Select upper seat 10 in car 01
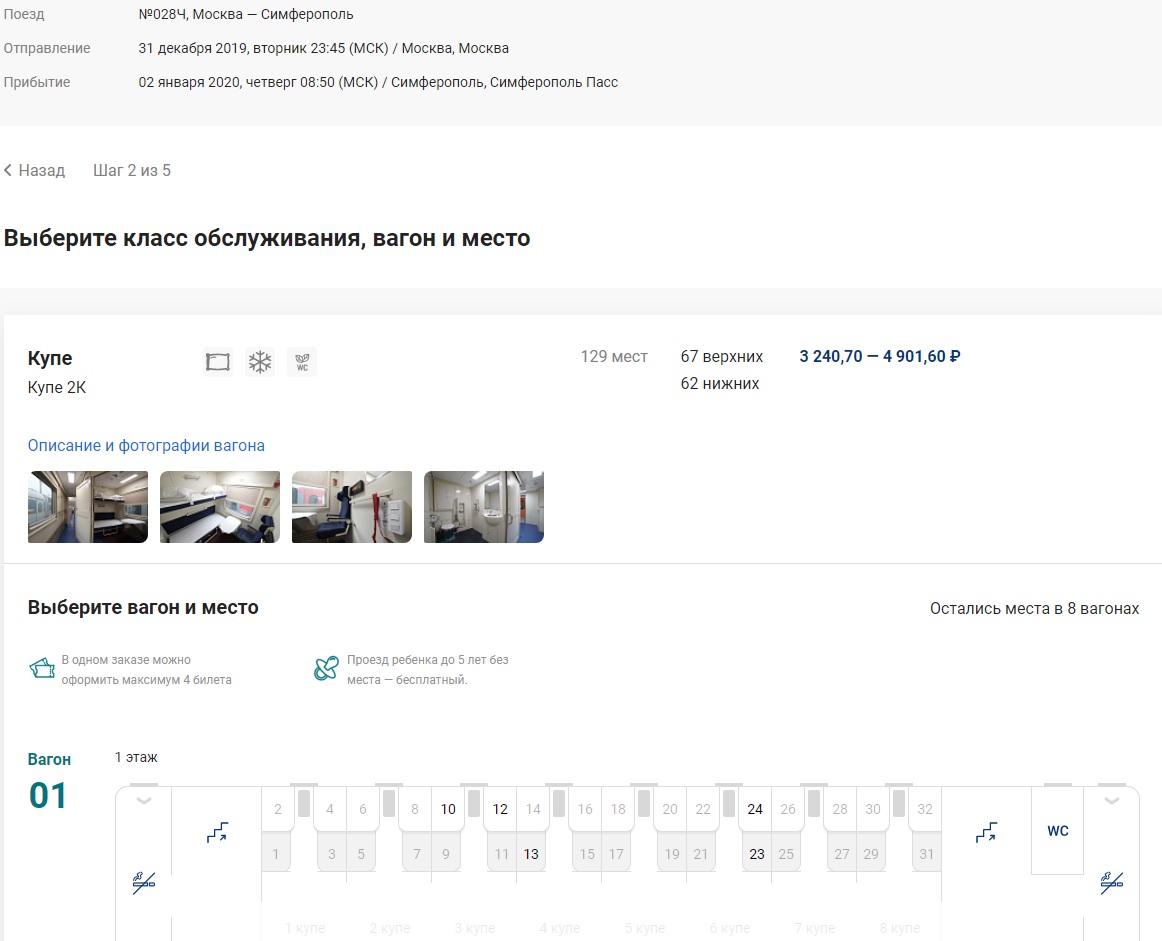1162x941 pixels. coord(448,809)
